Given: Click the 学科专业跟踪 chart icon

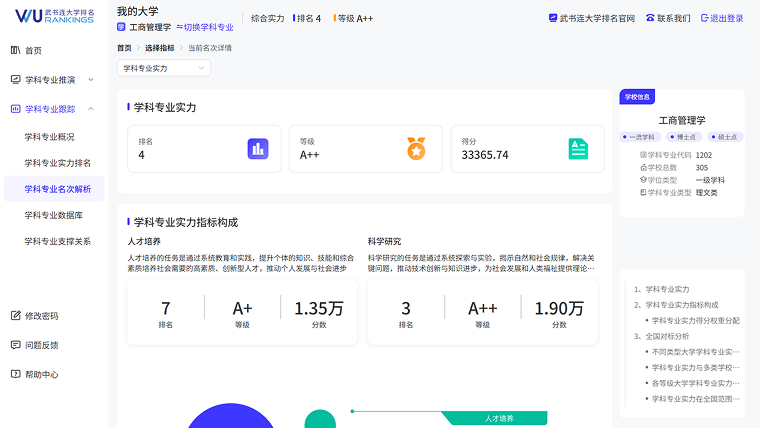Looking at the screenshot, I should (x=16, y=109).
